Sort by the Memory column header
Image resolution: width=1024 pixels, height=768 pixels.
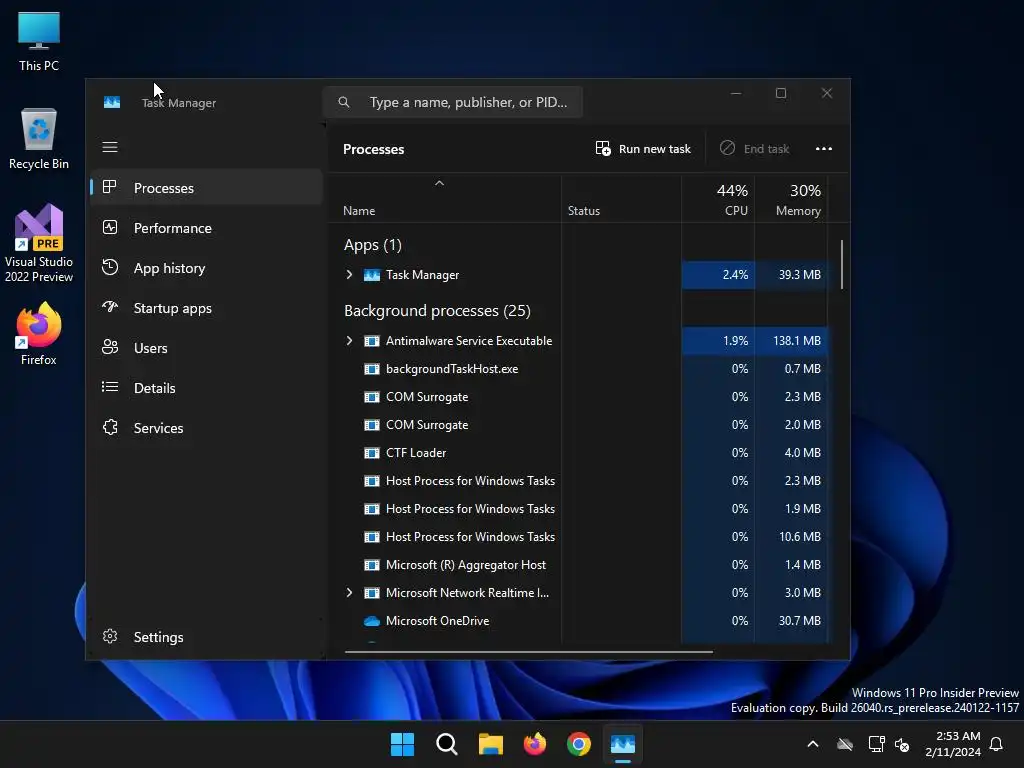click(x=792, y=199)
